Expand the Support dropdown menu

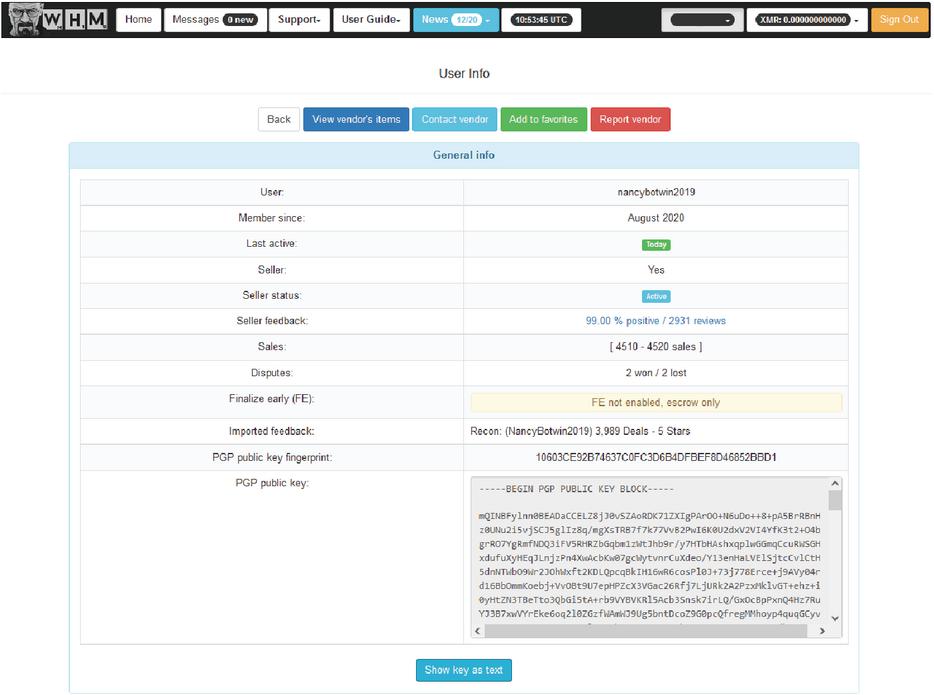click(x=299, y=20)
